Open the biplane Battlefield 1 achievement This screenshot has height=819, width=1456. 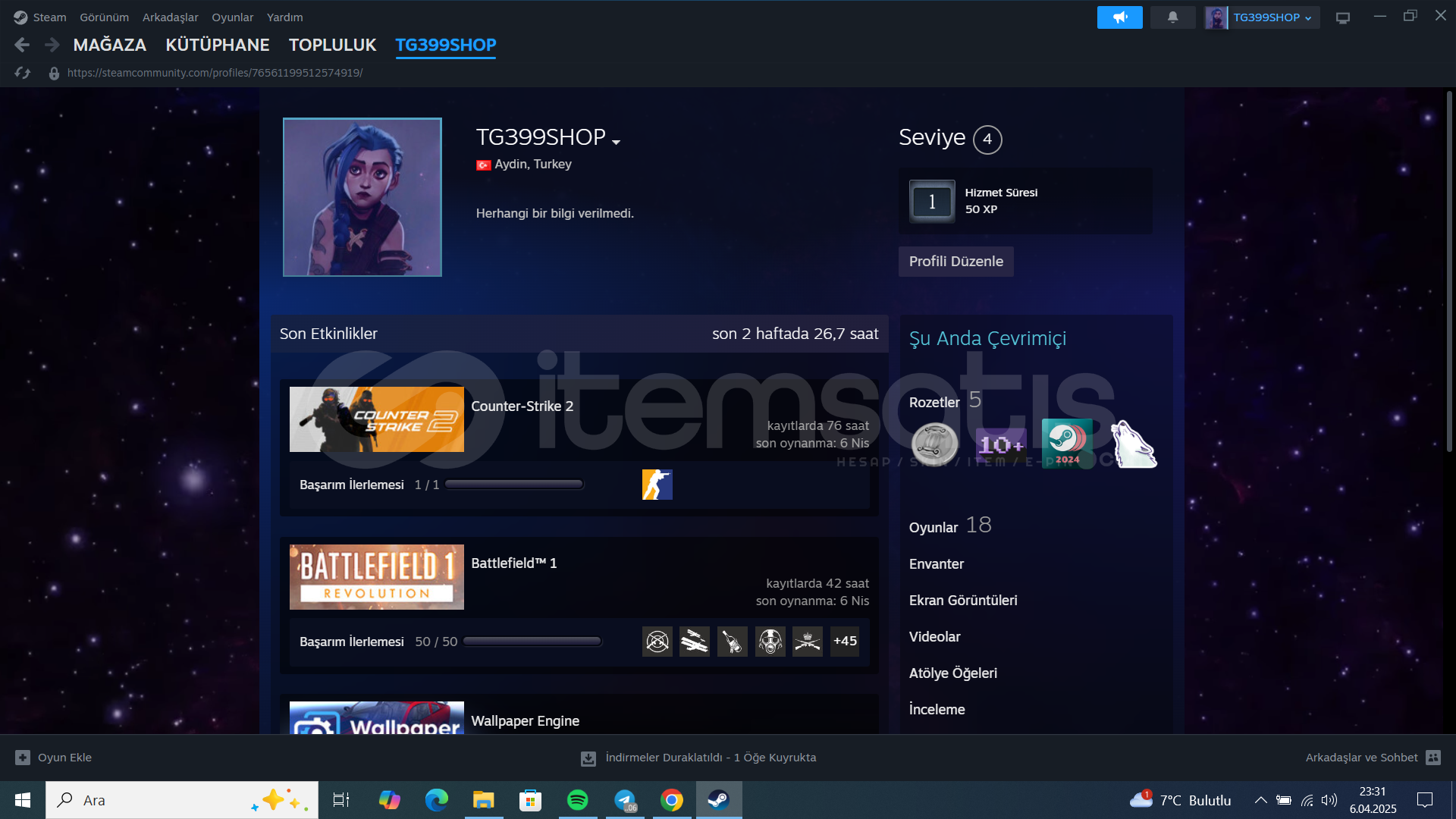point(695,642)
